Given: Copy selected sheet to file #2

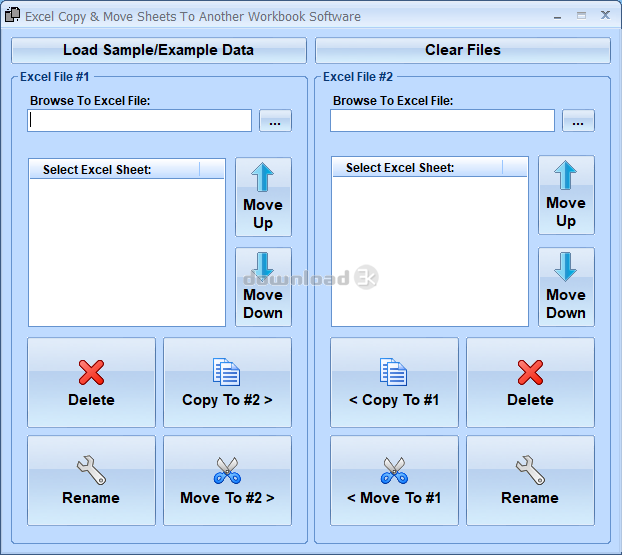Looking at the screenshot, I should [227, 382].
